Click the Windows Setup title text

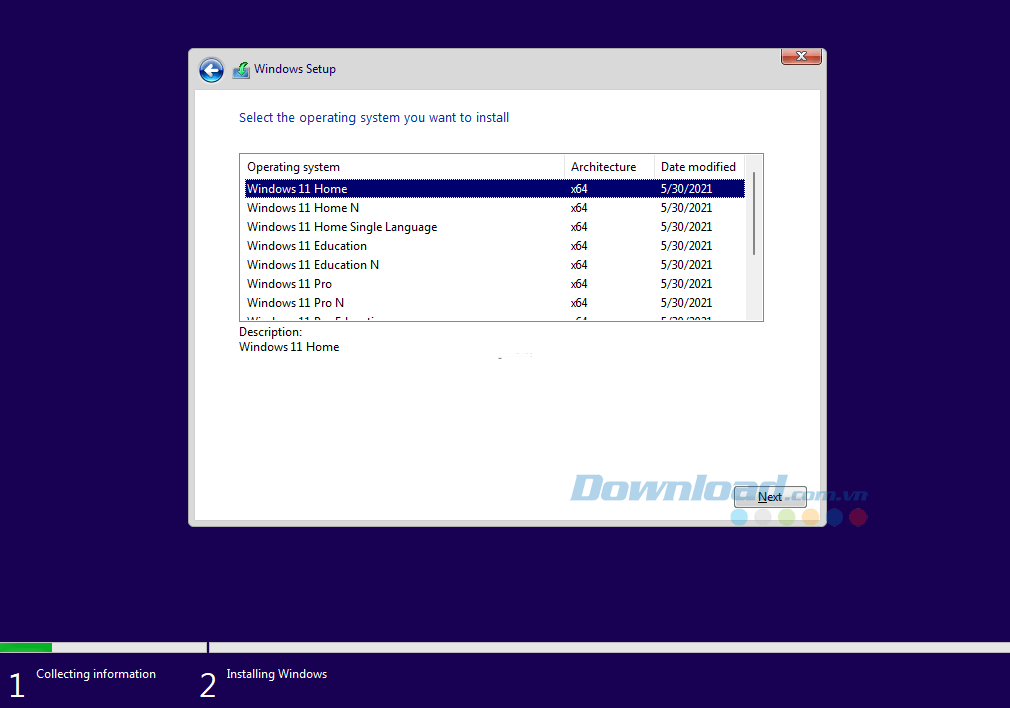(294, 69)
